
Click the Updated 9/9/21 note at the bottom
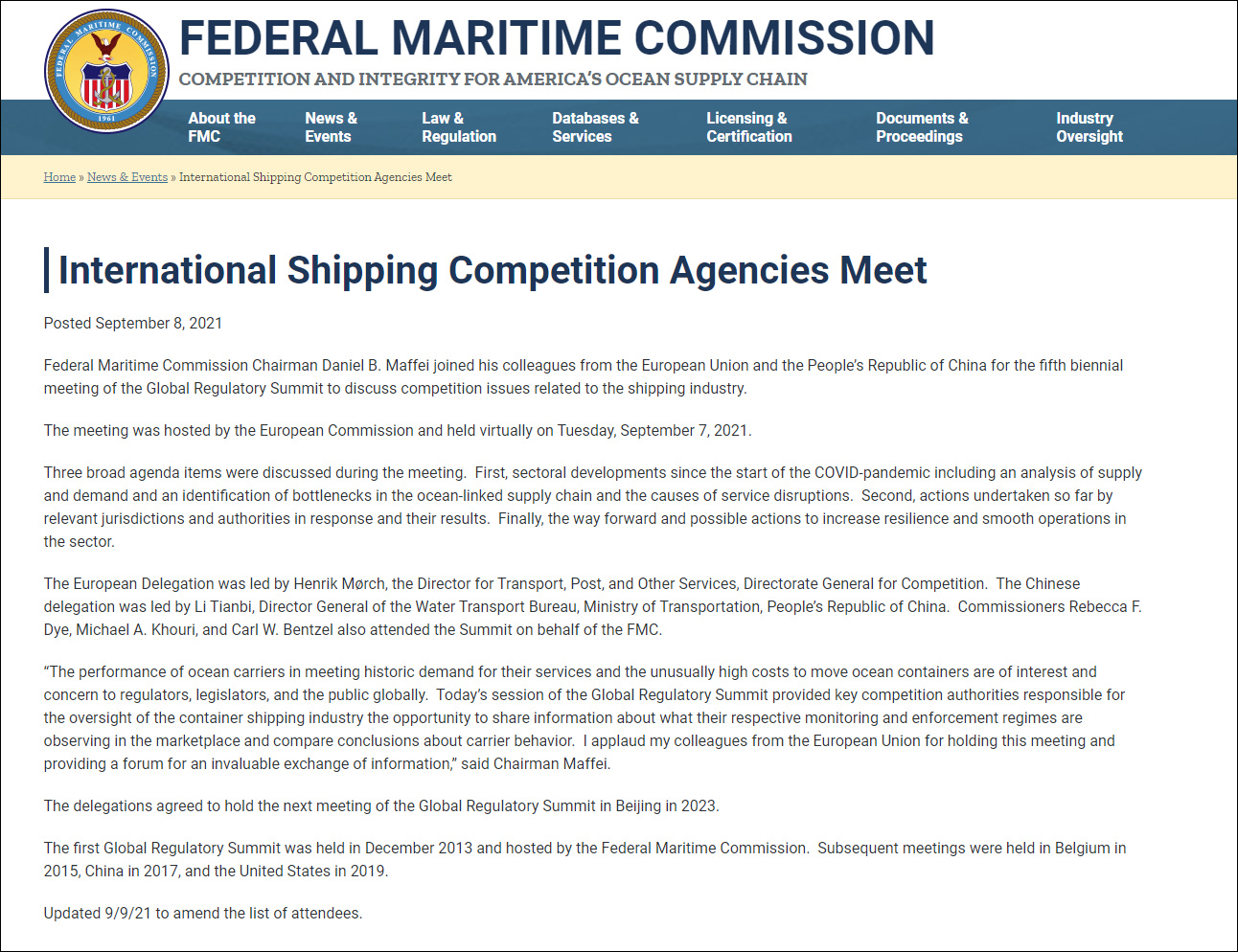tap(203, 914)
